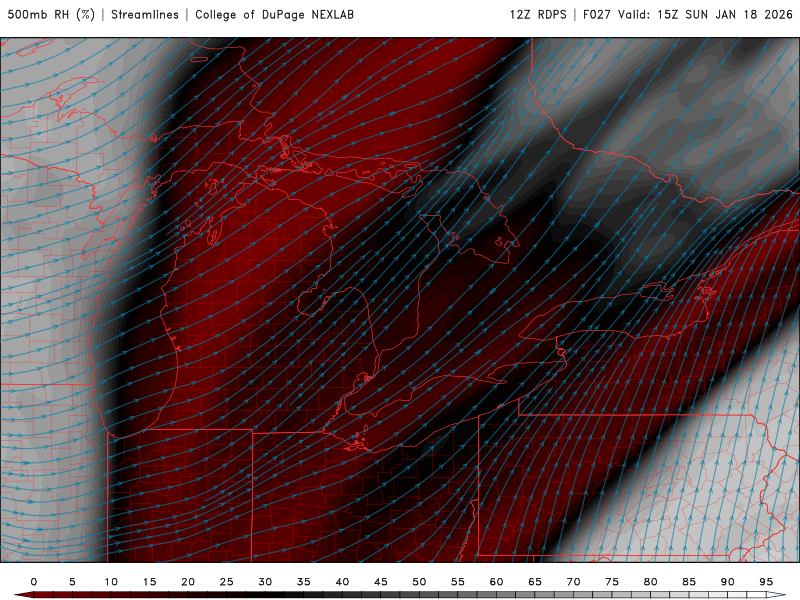
Task: Click the '20' colorbar scale label
Action: pyautogui.click(x=188, y=582)
